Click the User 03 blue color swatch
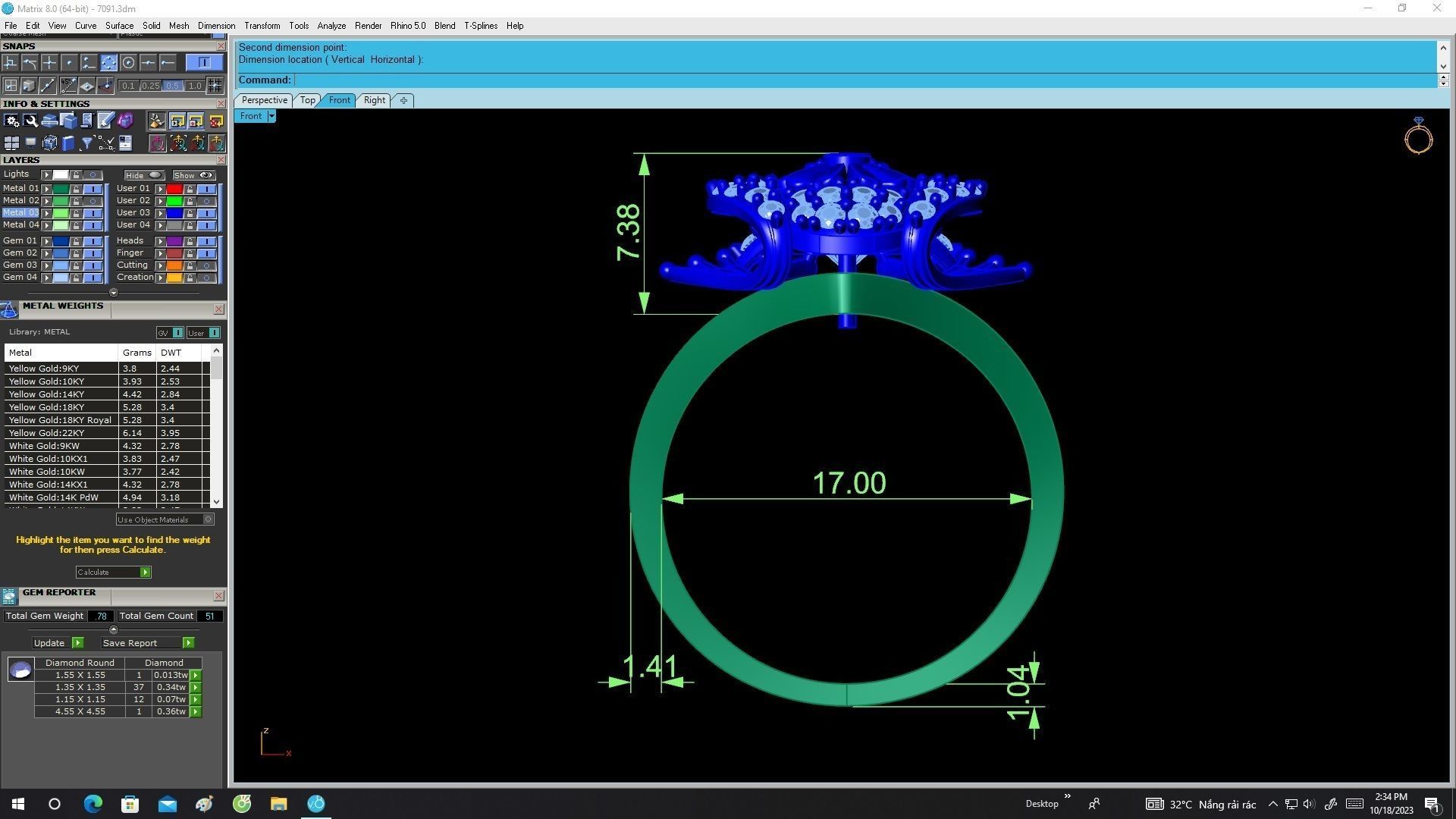Image resolution: width=1456 pixels, height=819 pixels. [174, 214]
